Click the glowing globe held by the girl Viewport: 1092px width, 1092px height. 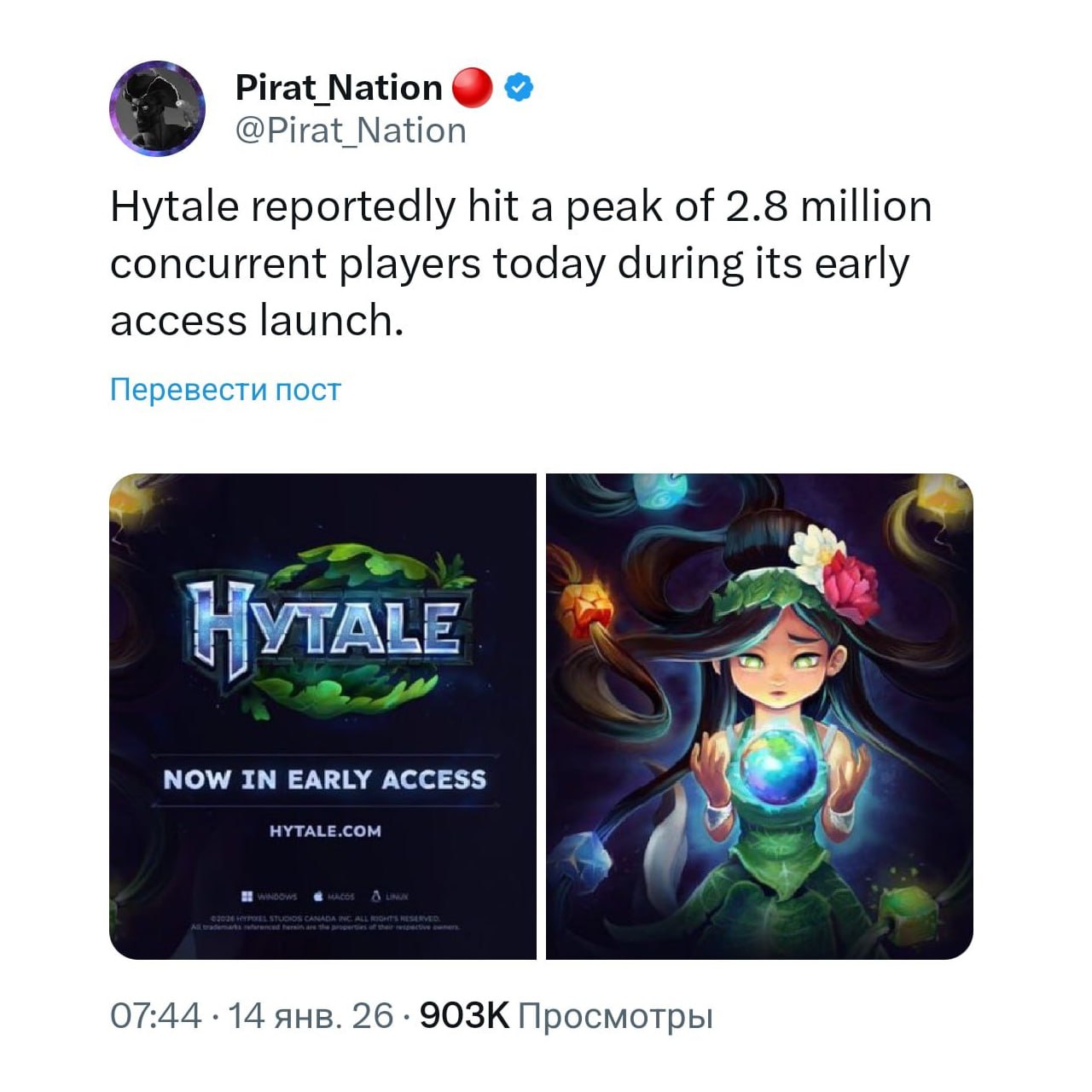(x=778, y=764)
